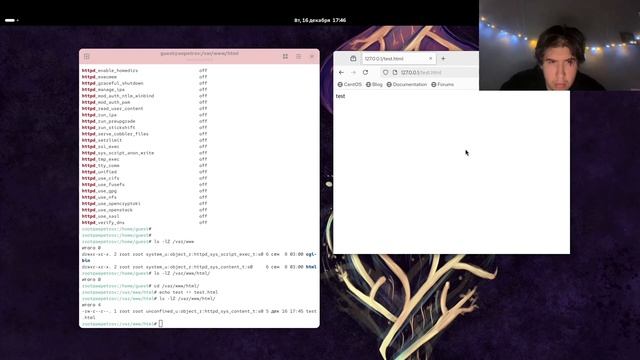Click the shield tracking protection icon
The height and width of the screenshot is (360, 640).
click(385, 72)
